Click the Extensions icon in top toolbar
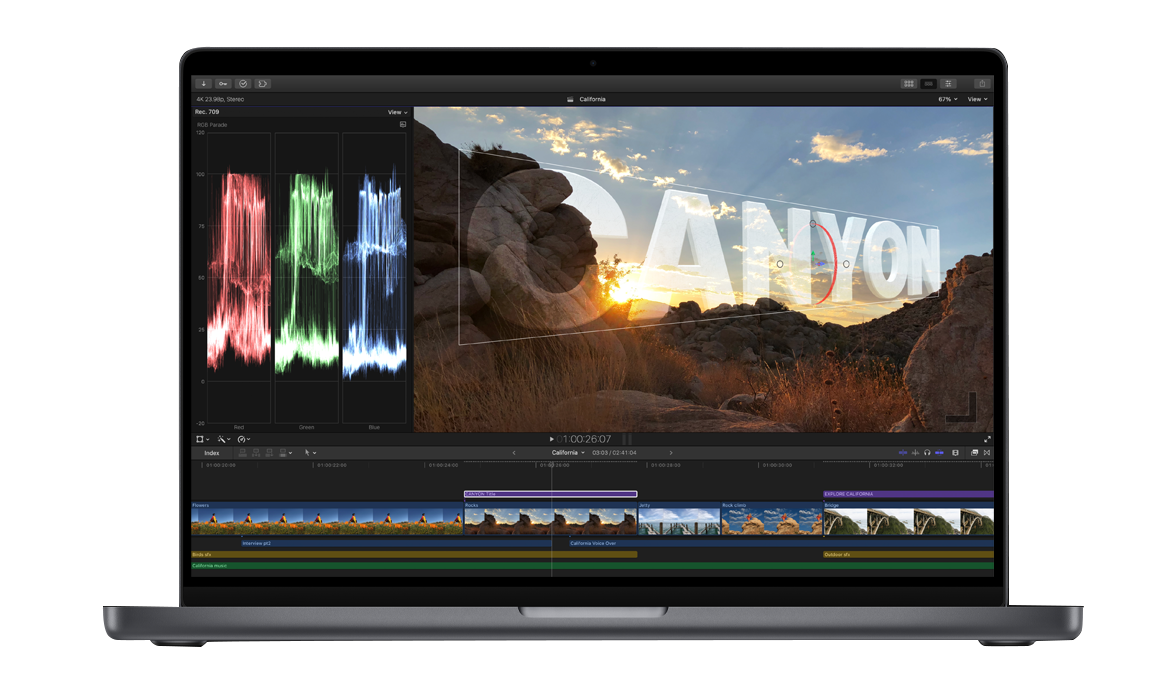 click(263, 84)
